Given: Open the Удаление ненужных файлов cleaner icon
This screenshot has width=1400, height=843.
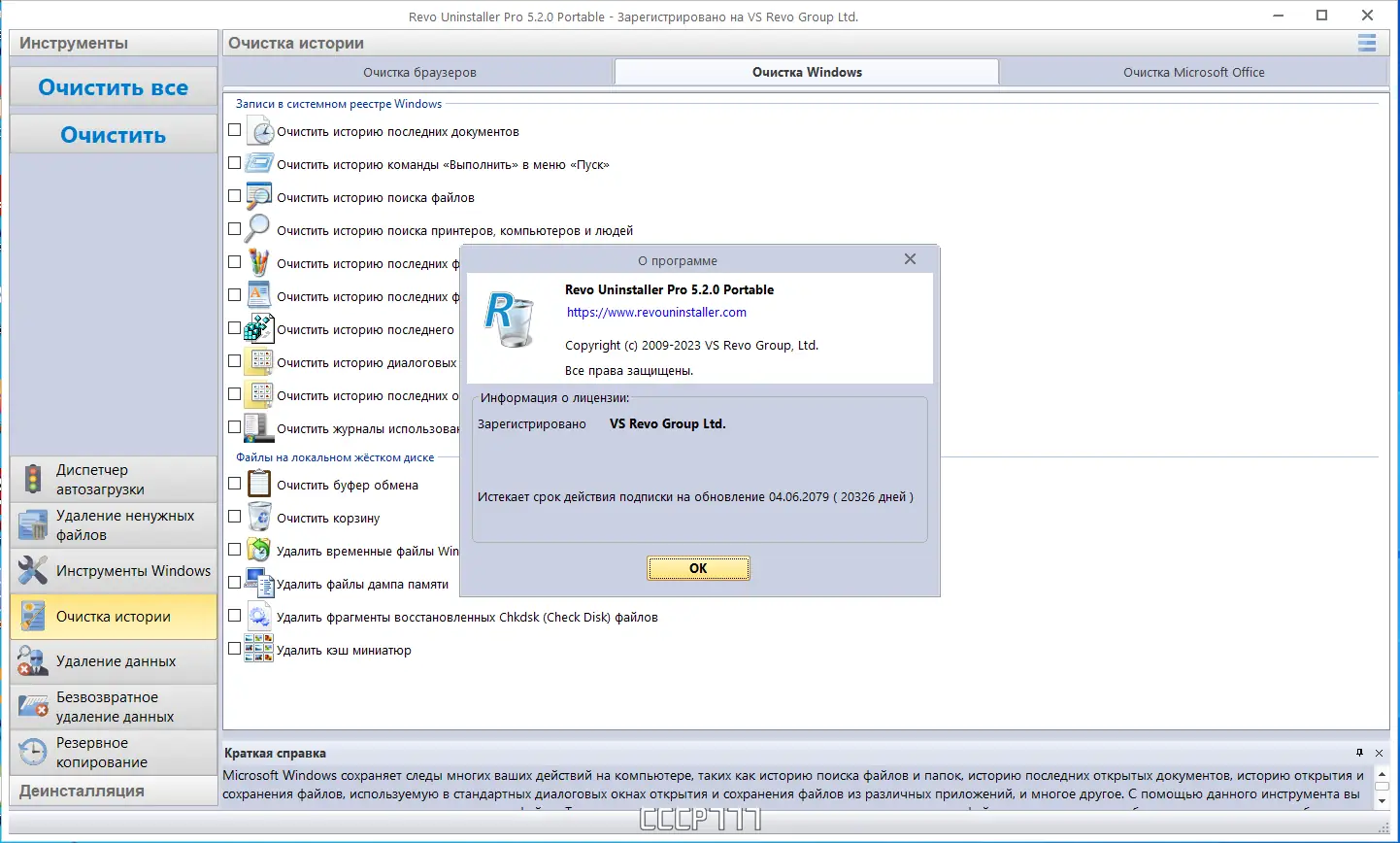Looking at the screenshot, I should tap(32, 525).
